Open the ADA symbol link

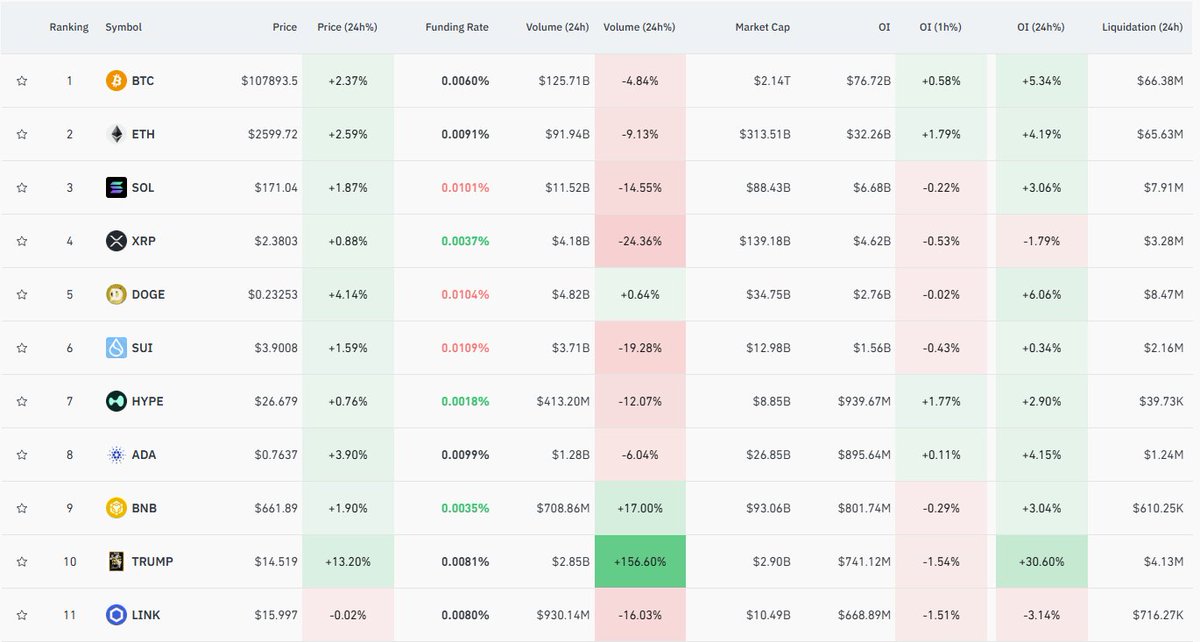tap(144, 455)
